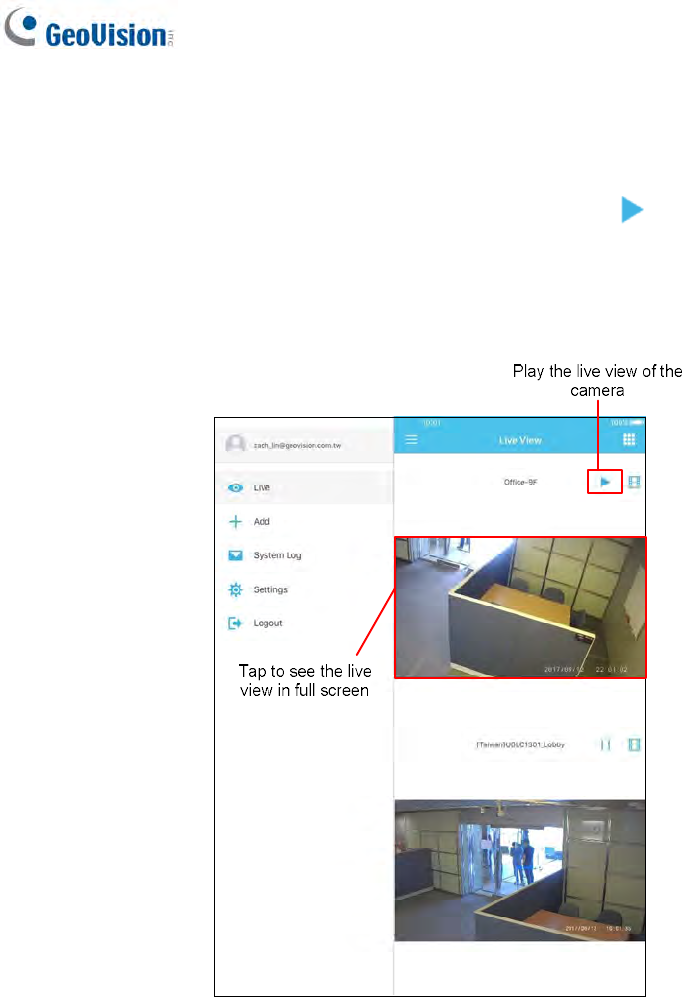Click the user avatar icon
Screen dimensions: 682x997
235,443
